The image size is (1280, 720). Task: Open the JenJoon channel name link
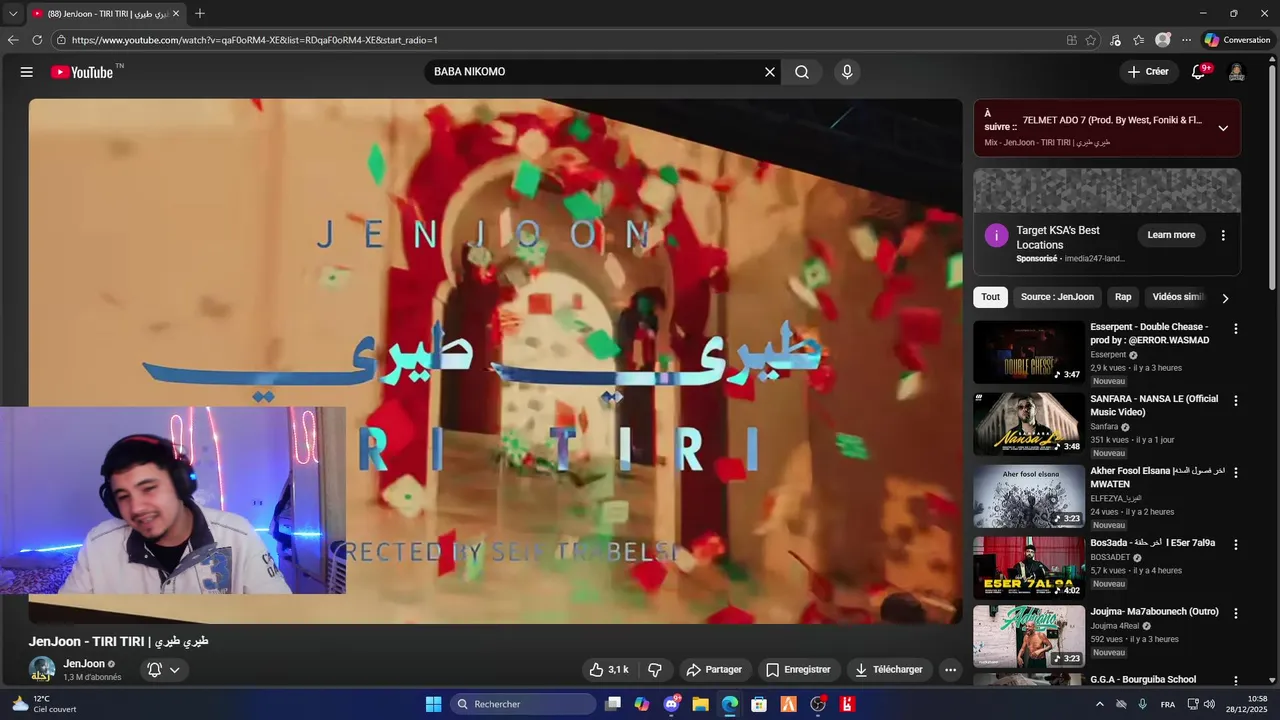84,664
